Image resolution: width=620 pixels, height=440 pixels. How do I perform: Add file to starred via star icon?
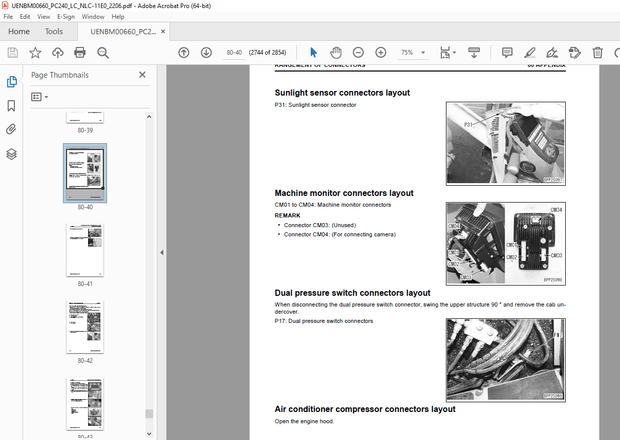pyautogui.click(x=35, y=53)
